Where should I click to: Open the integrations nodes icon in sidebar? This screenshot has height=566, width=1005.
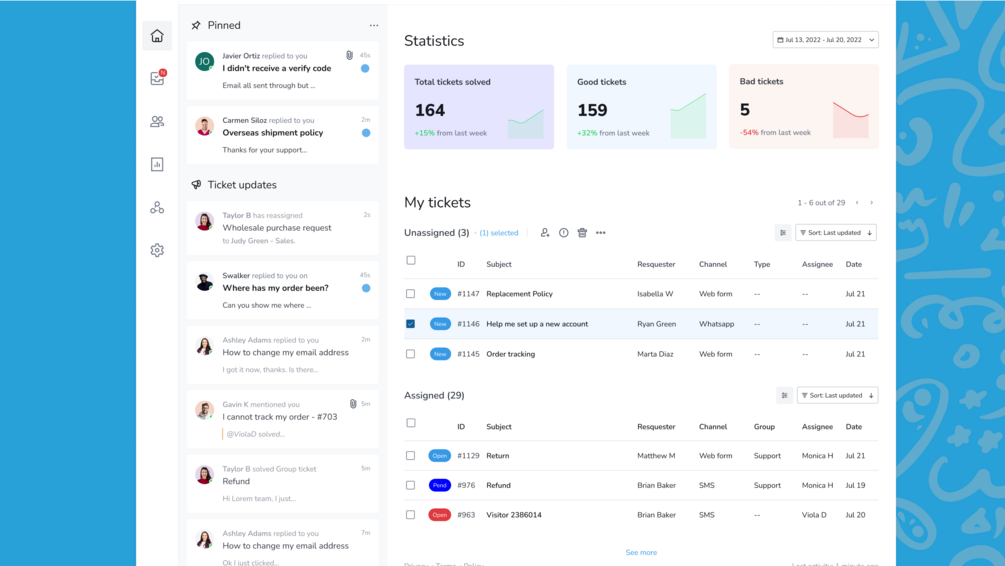[157, 207]
